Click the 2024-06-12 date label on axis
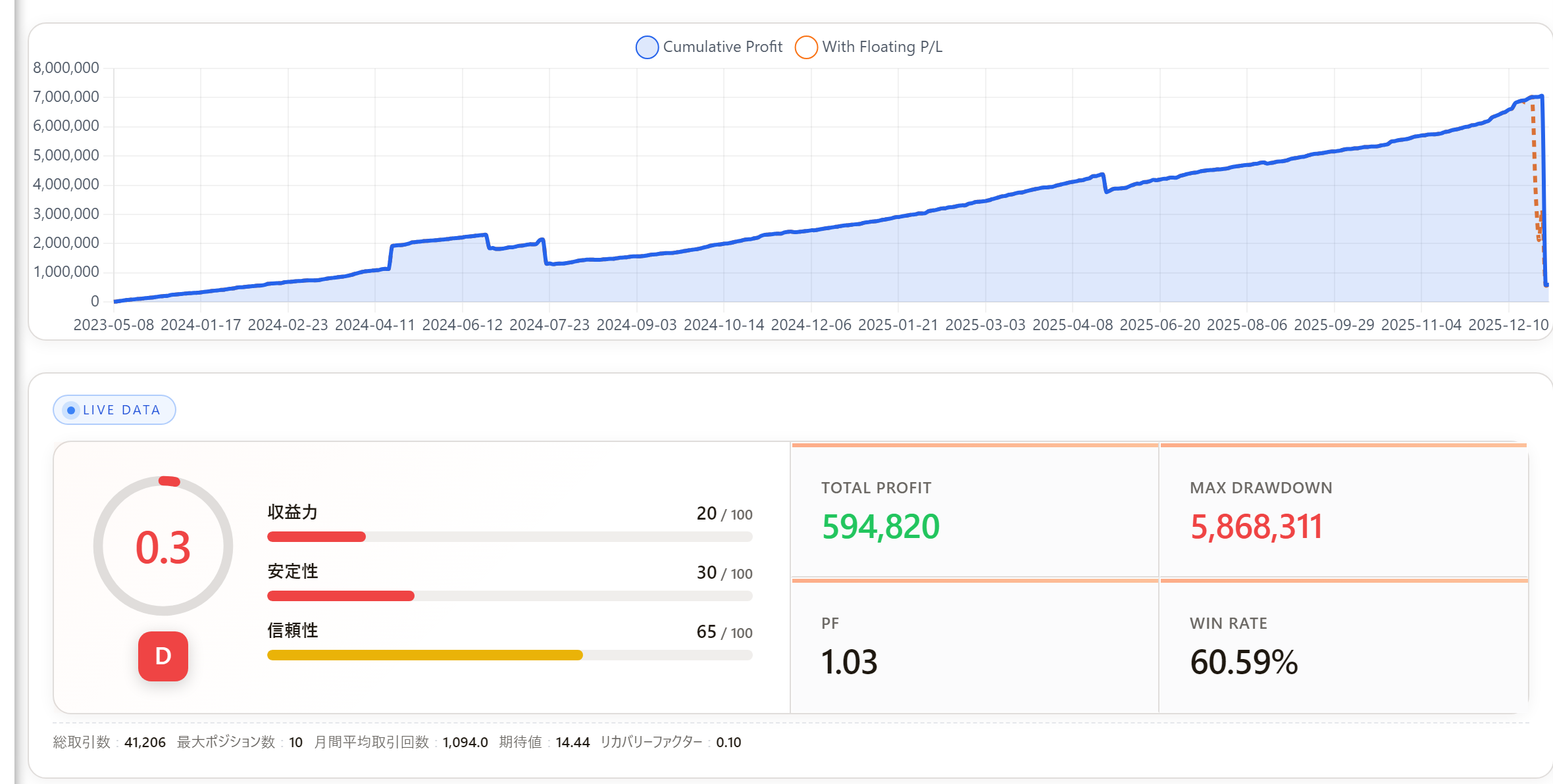The height and width of the screenshot is (784, 1553). pos(462,325)
